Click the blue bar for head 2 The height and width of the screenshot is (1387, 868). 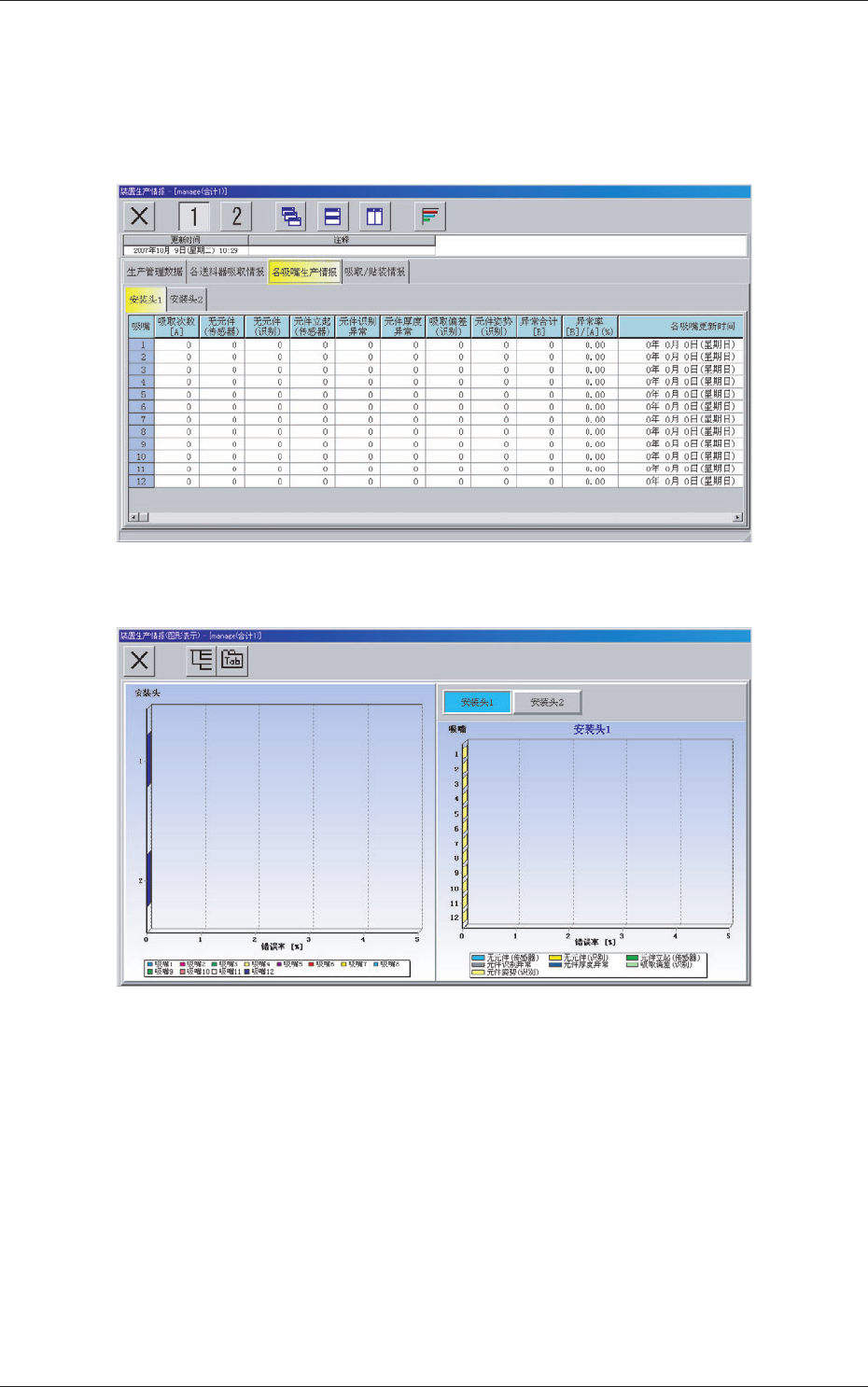point(148,880)
